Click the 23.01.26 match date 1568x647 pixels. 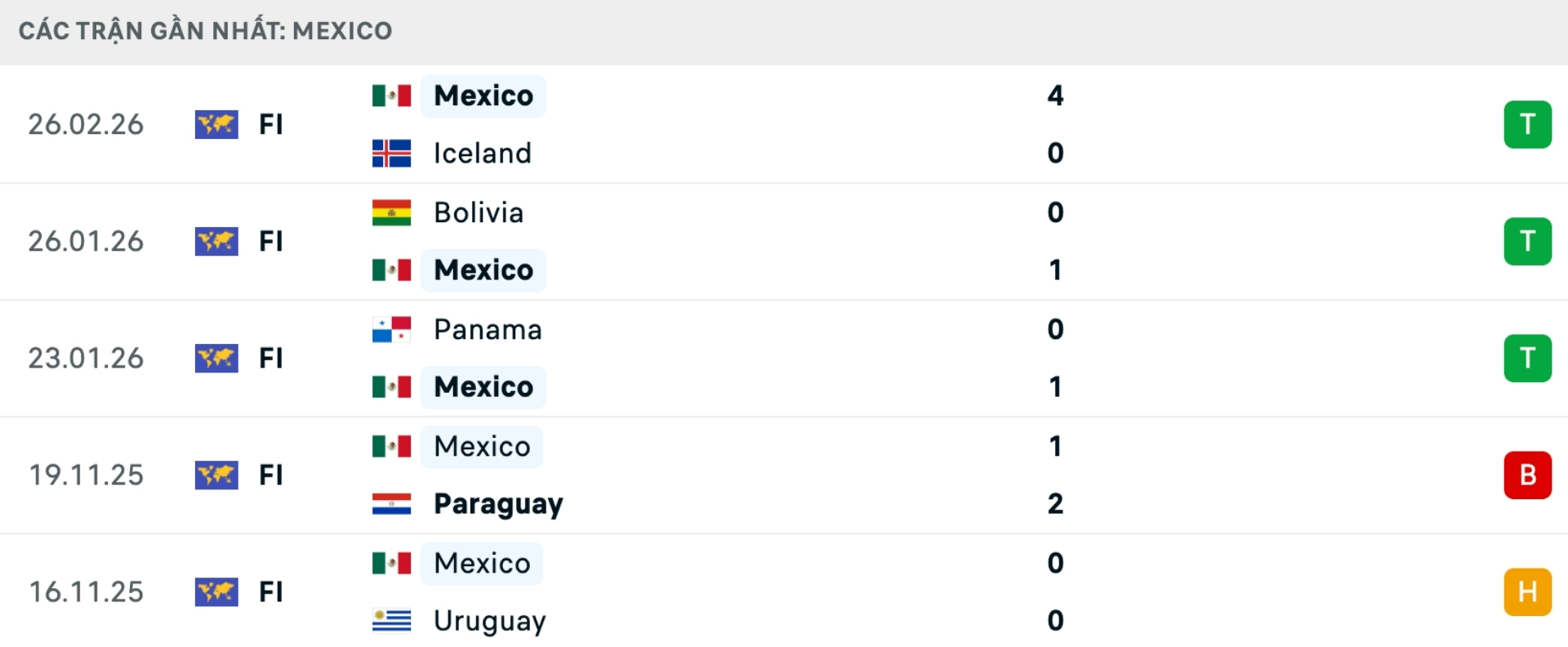(86, 358)
